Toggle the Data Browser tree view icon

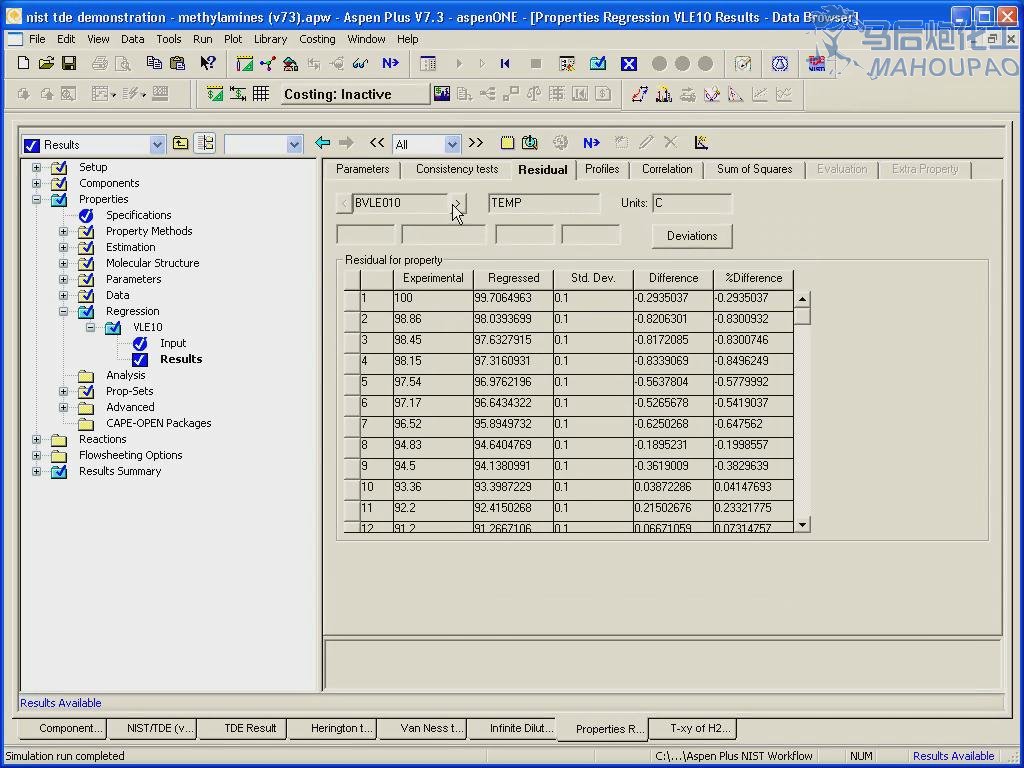tap(205, 143)
